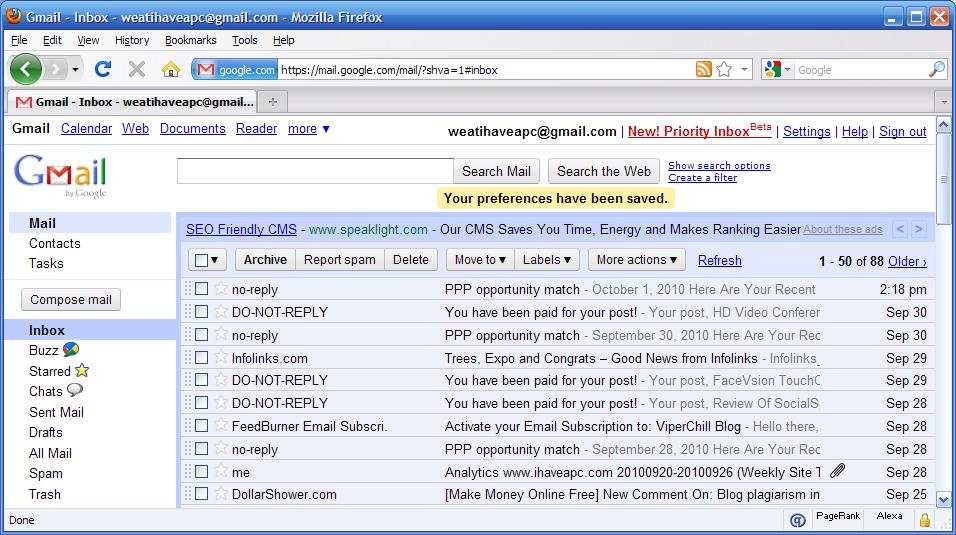
Task: Click the Report spam button
Action: pyautogui.click(x=340, y=260)
